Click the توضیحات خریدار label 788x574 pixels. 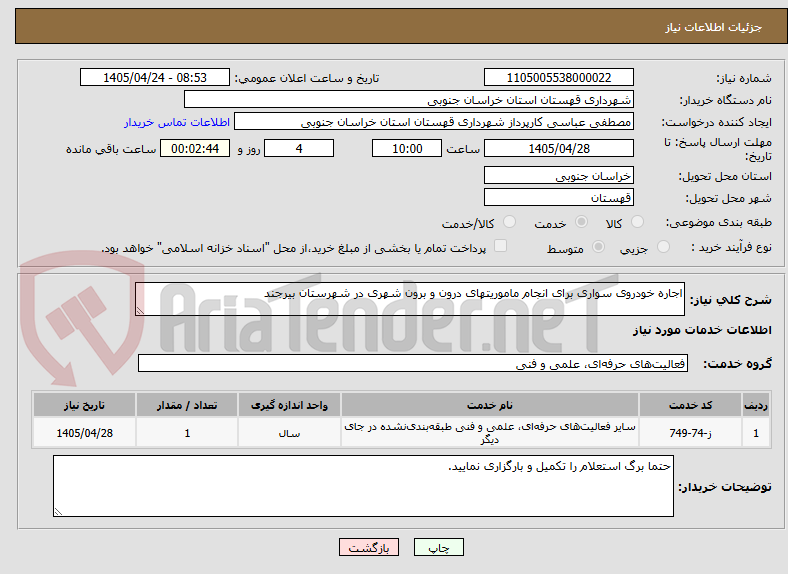coord(725,487)
